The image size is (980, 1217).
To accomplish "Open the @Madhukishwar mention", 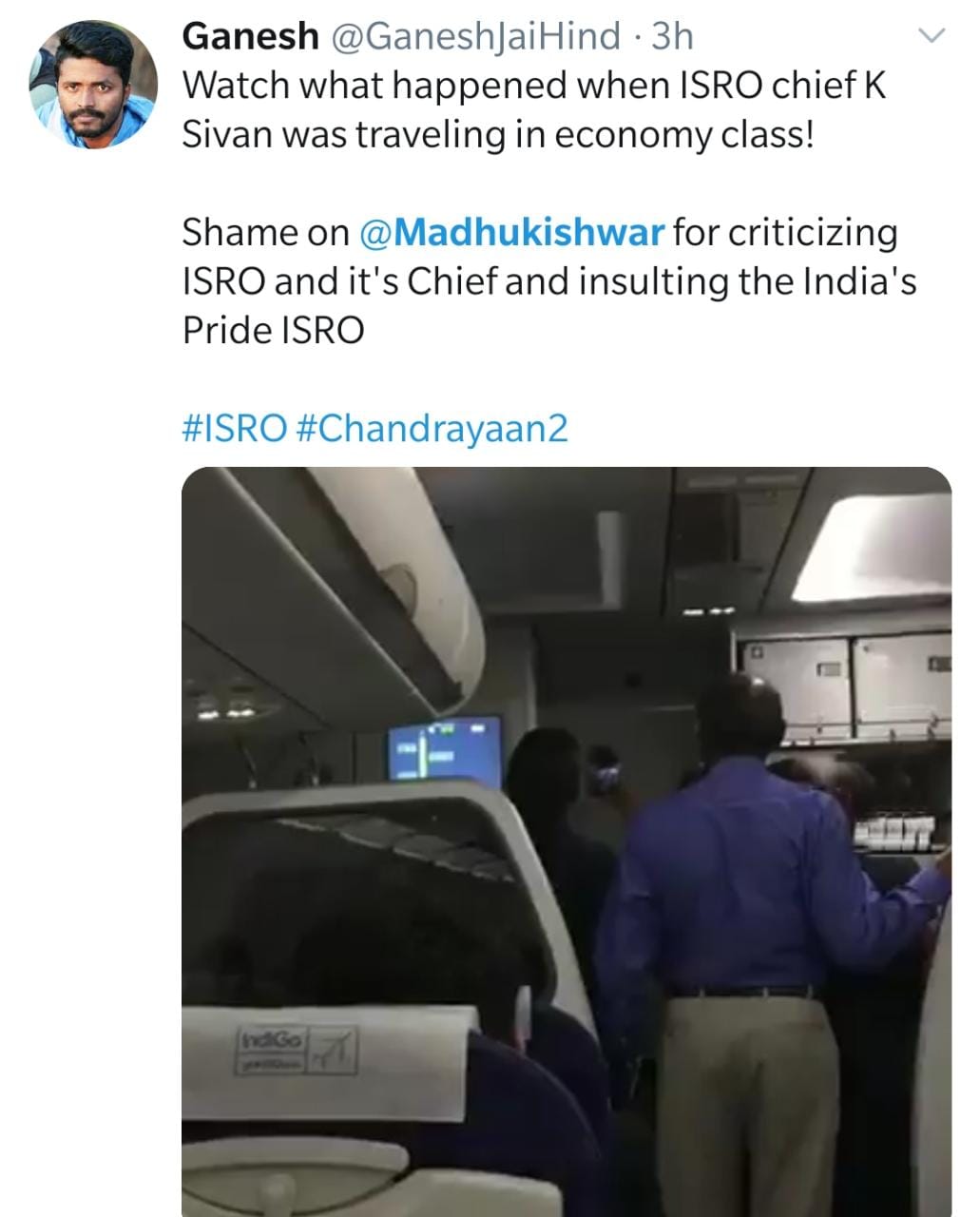I will point(512,232).
